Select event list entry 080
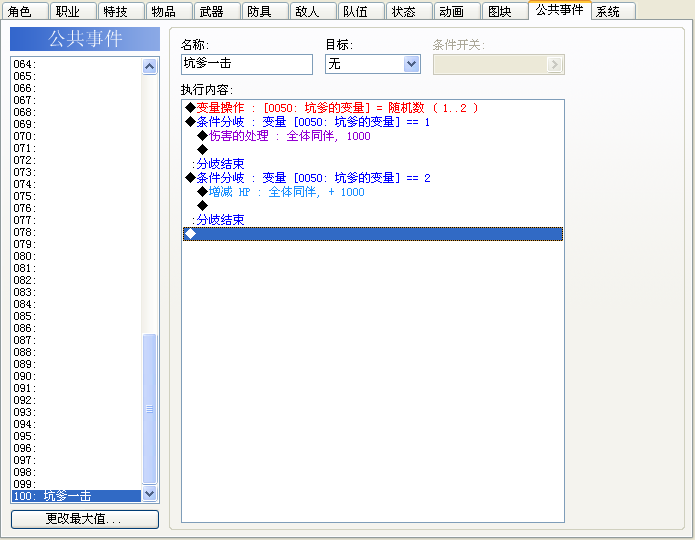Image resolution: width=695 pixels, height=540 pixels. click(x=76, y=256)
